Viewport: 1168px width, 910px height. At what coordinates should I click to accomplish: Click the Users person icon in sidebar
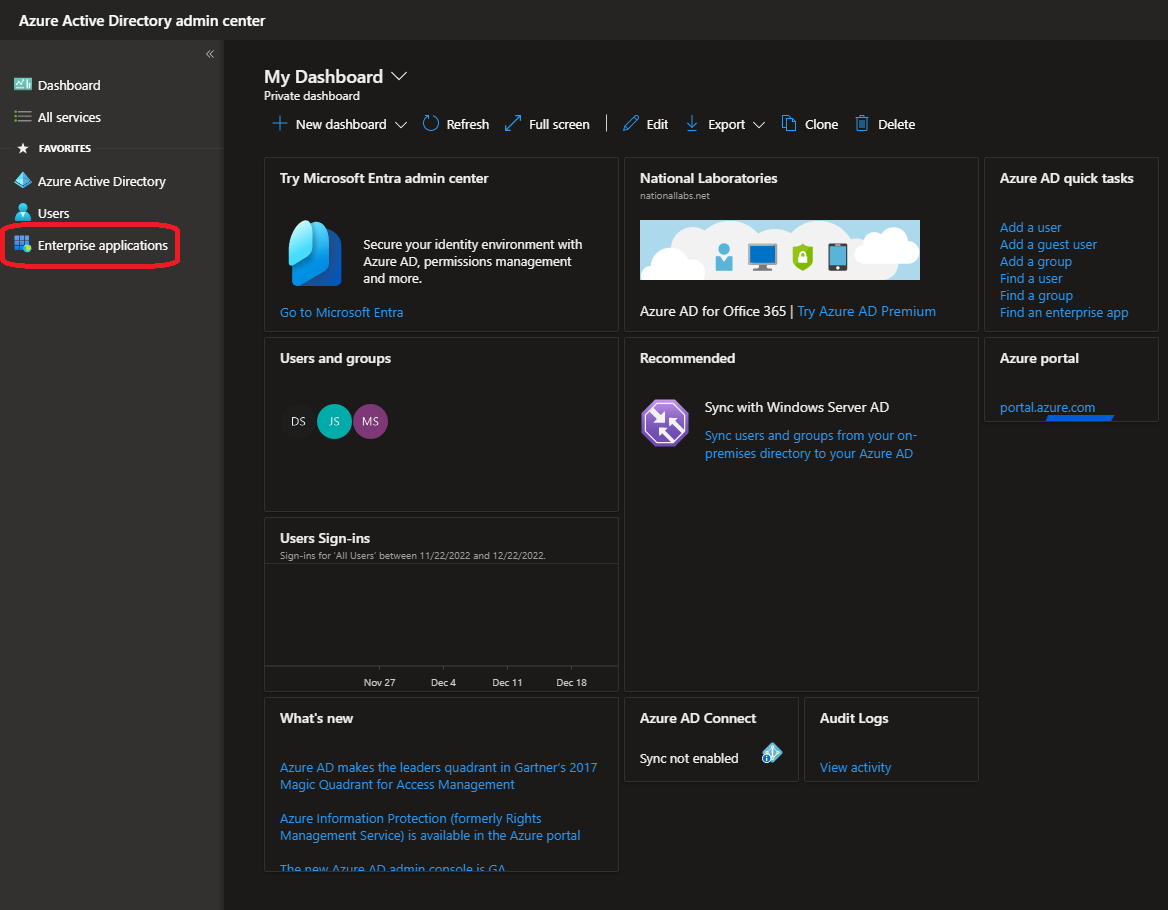tap(23, 212)
